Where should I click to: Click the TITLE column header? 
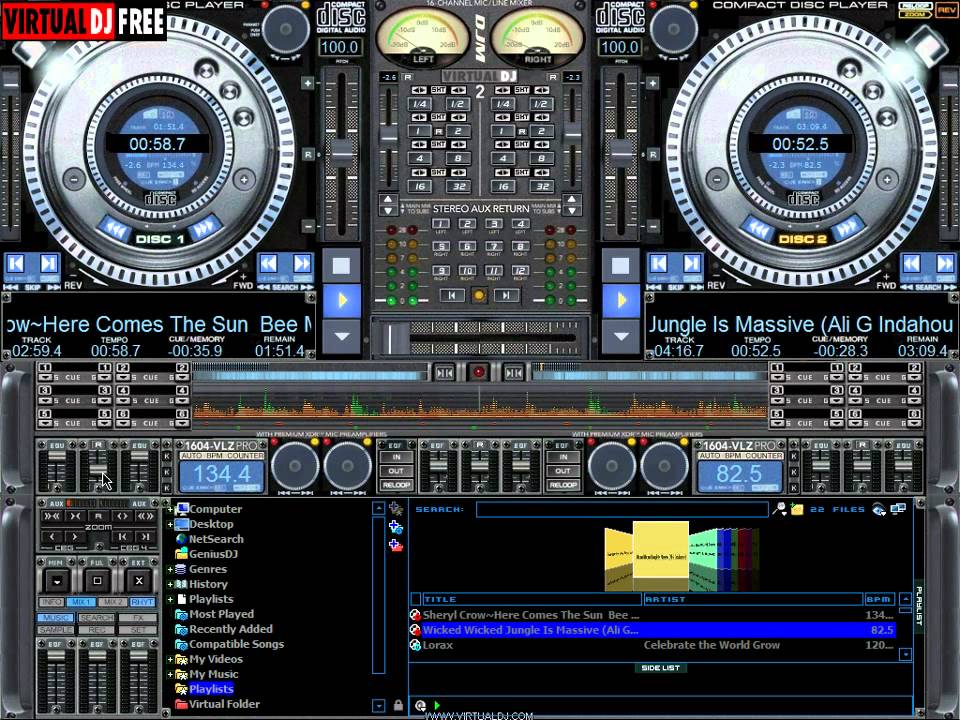(x=531, y=599)
